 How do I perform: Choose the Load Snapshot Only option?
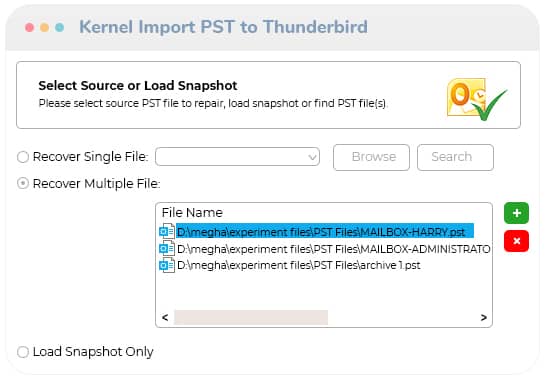click(x=23, y=352)
